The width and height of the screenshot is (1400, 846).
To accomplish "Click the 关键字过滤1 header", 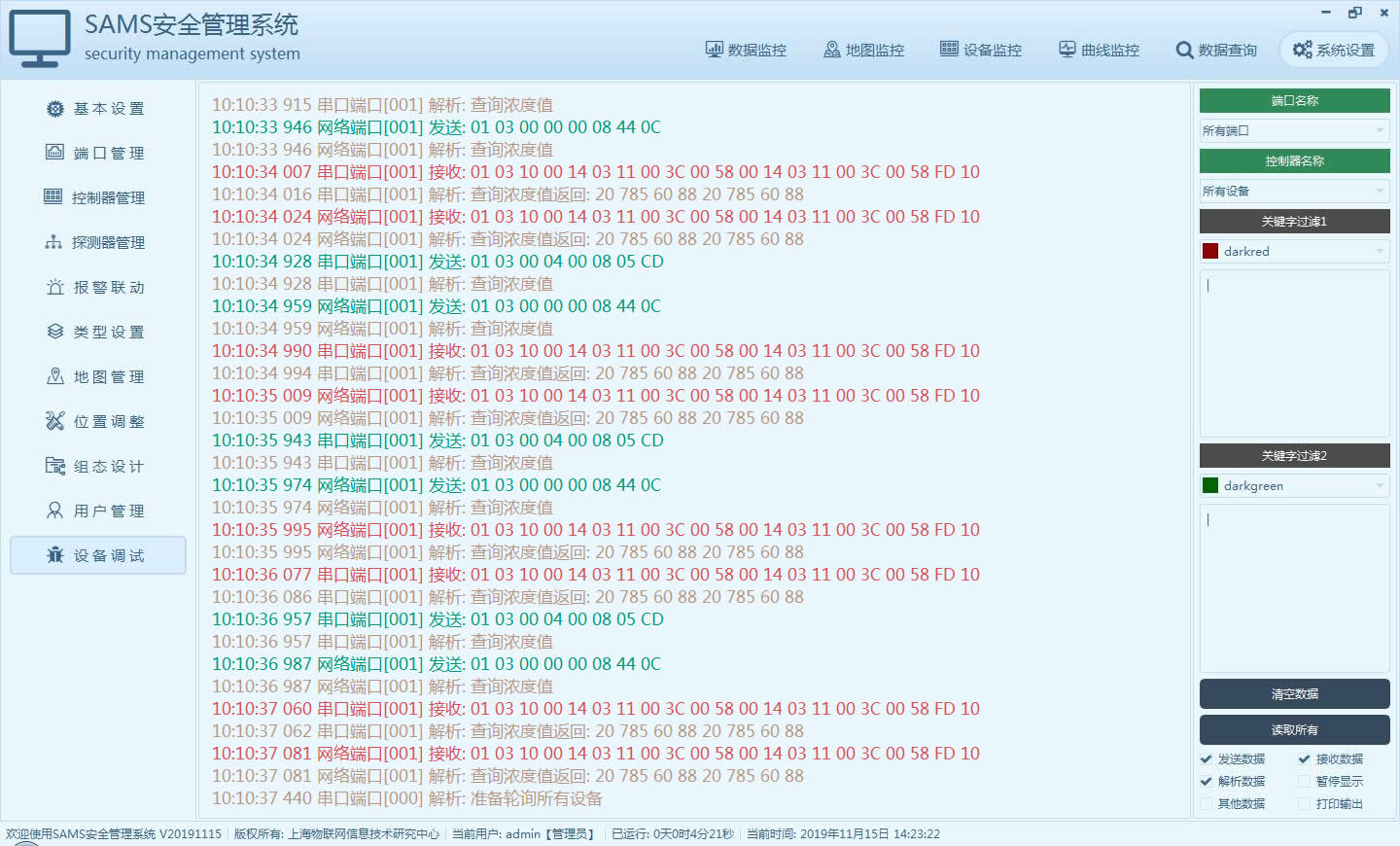I will click(1294, 222).
